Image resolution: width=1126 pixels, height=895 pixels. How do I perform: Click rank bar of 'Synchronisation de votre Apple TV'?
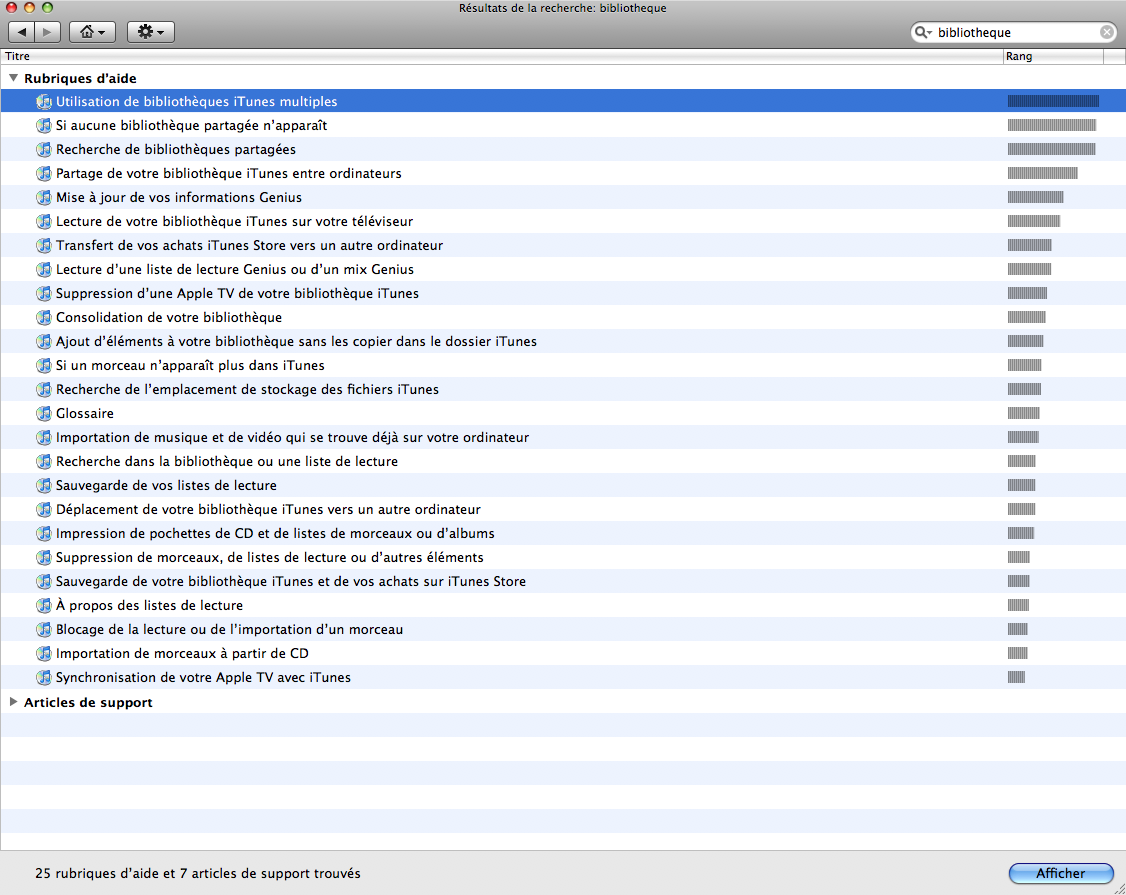point(1016,677)
